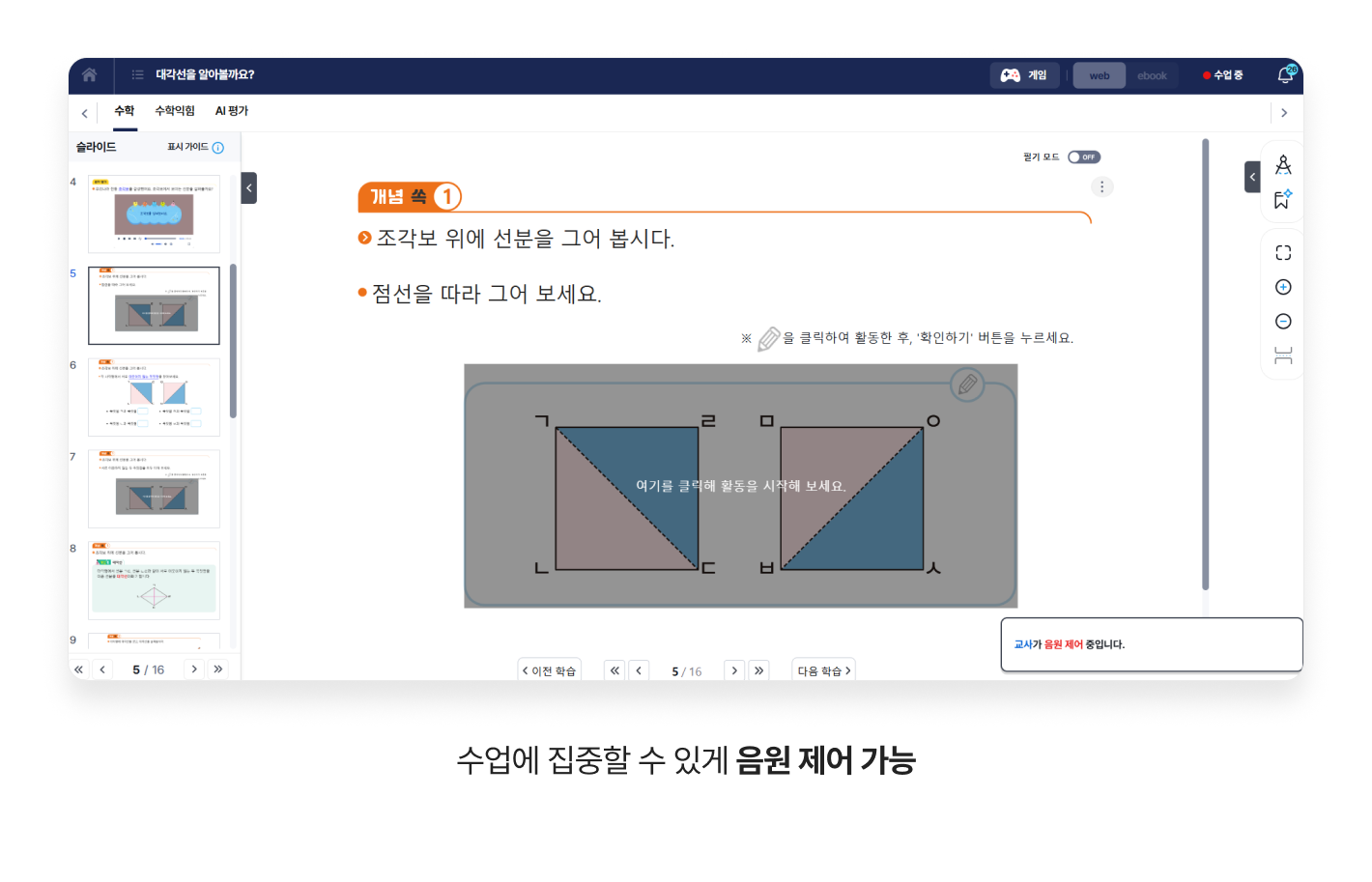Screen dimensions: 1372x882
Task: Select slide 5 thumbnail
Action: point(154,305)
